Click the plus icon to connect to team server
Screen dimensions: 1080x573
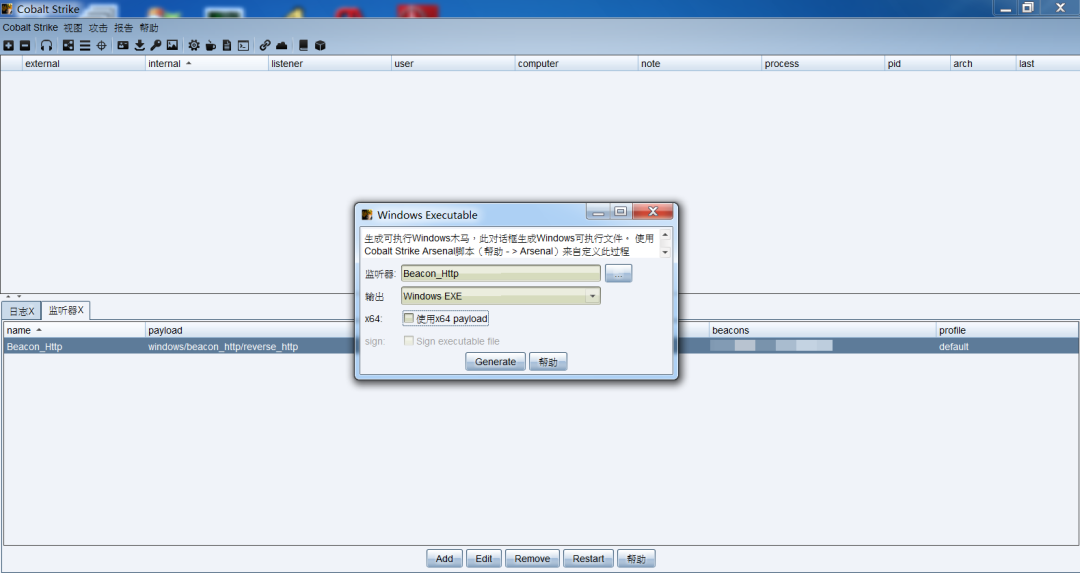coord(8,45)
